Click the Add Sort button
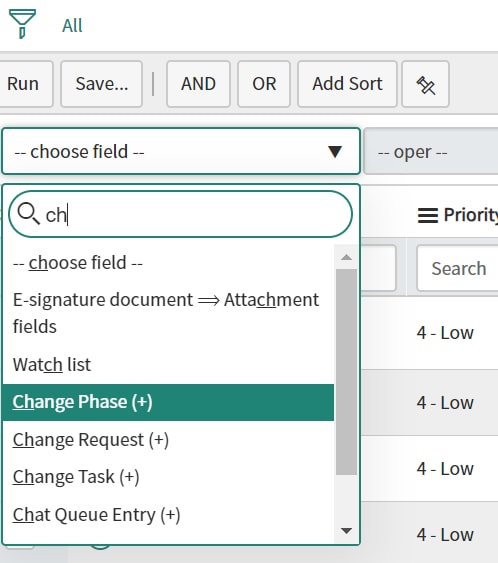This screenshot has width=498, height=563. 347,84
